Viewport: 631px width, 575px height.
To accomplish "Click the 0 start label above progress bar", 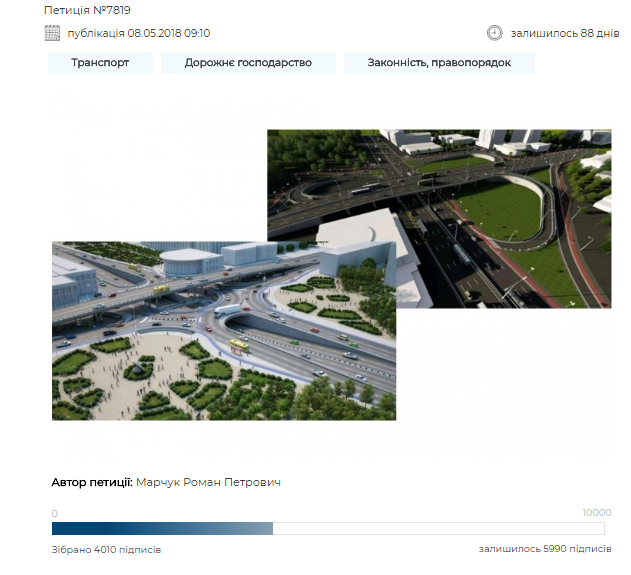I will coord(55,513).
